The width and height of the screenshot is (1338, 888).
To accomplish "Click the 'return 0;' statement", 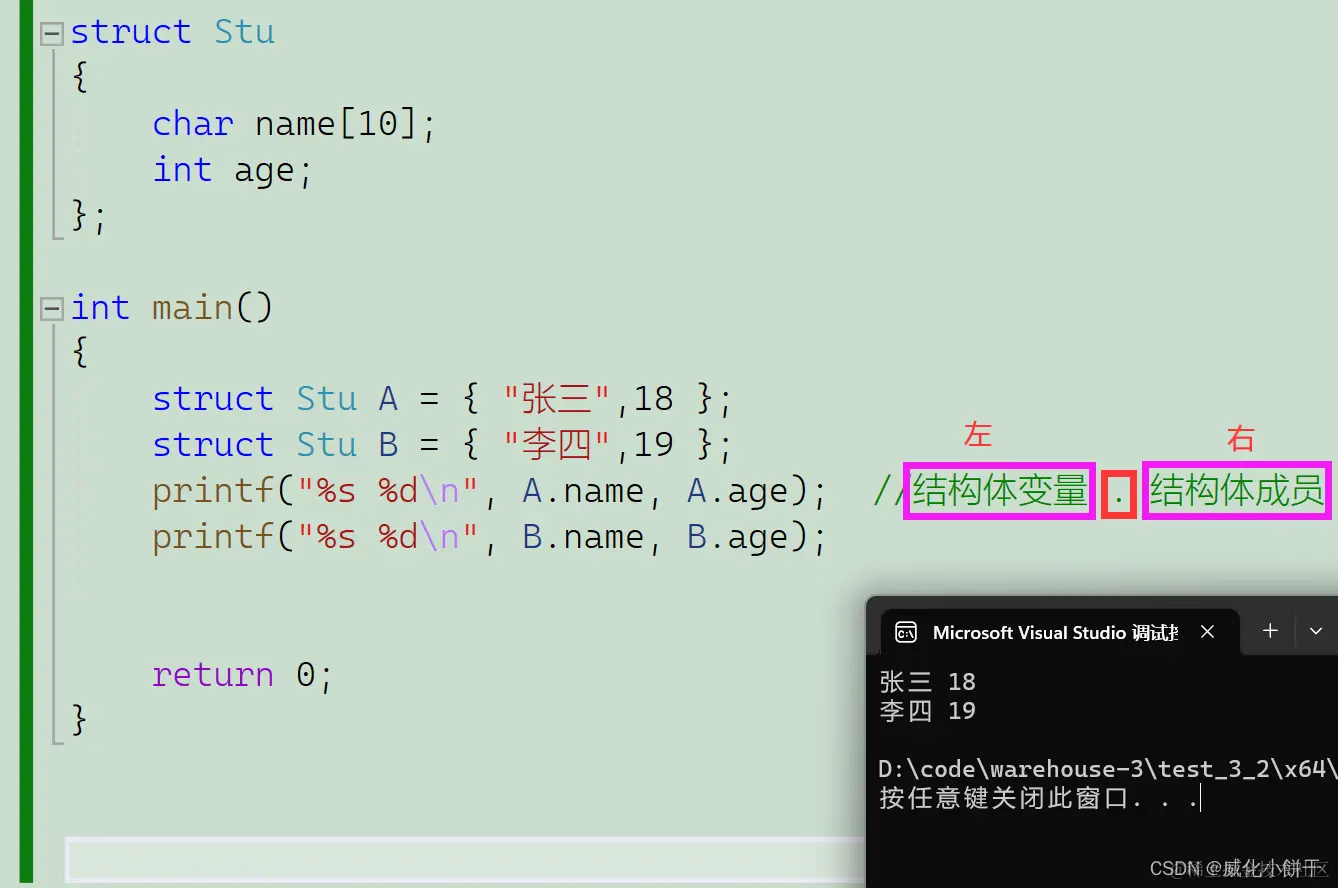I will [x=242, y=675].
